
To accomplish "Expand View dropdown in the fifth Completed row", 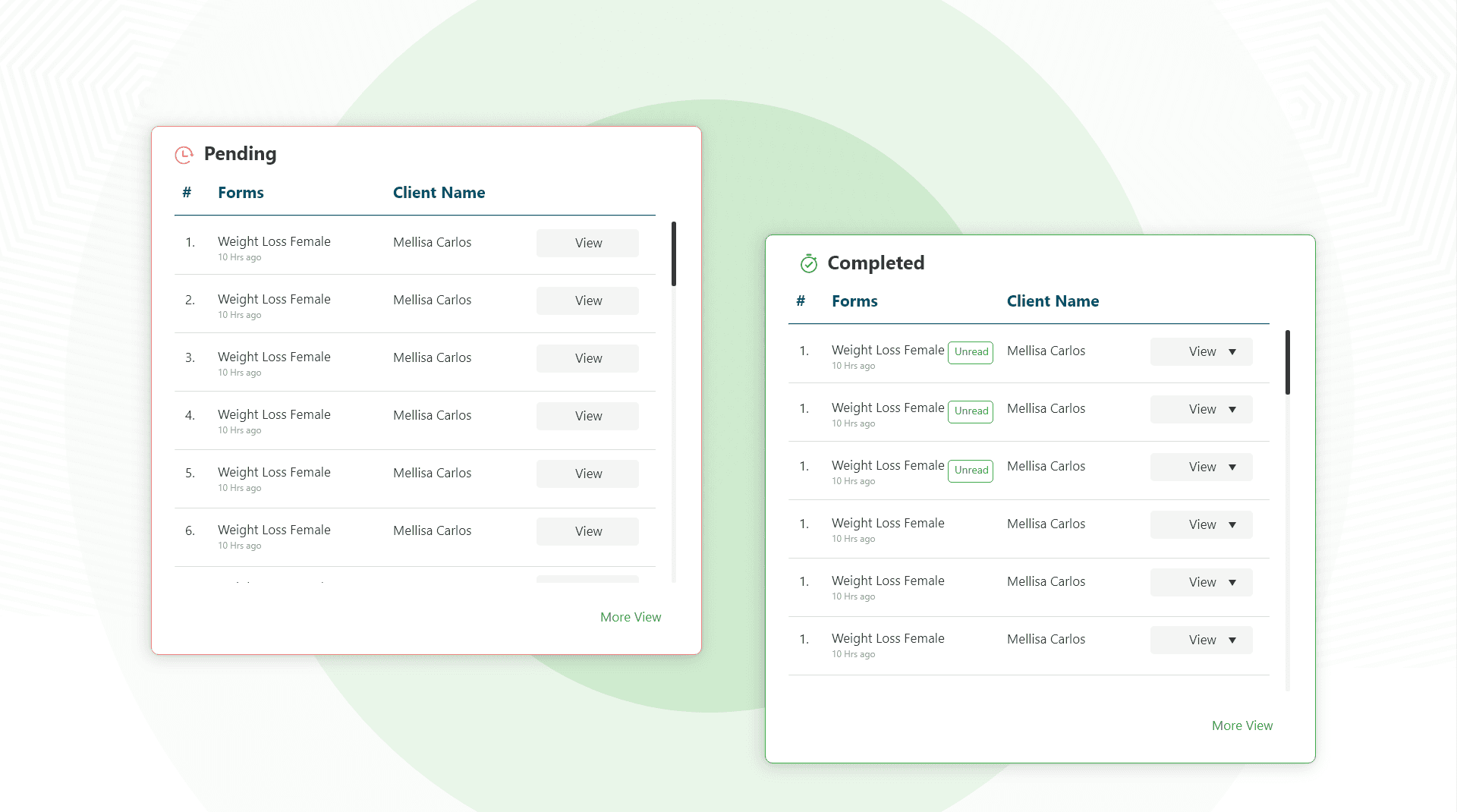I will pos(1201,582).
